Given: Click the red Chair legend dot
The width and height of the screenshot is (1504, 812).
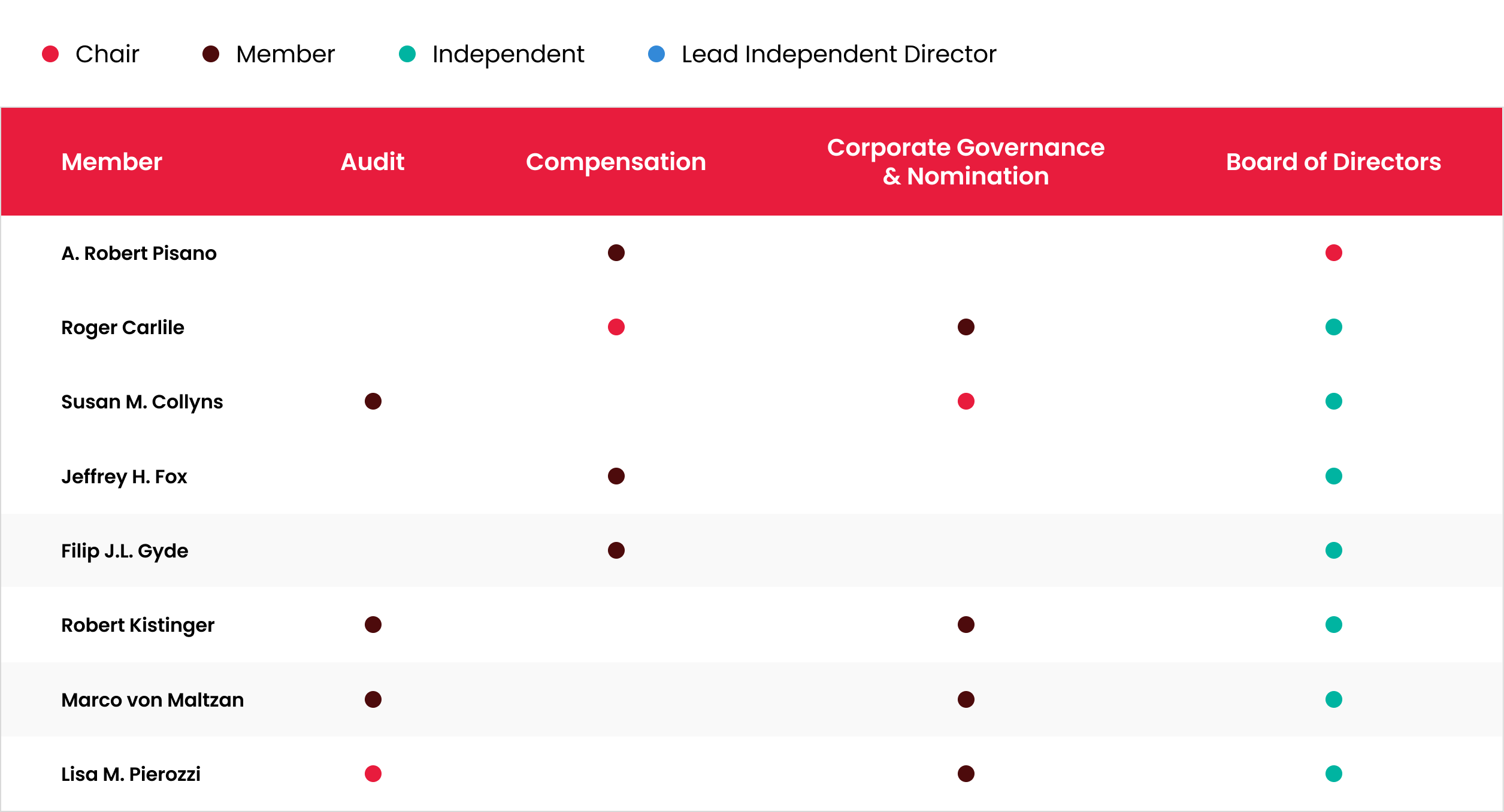Looking at the screenshot, I should click(50, 54).
